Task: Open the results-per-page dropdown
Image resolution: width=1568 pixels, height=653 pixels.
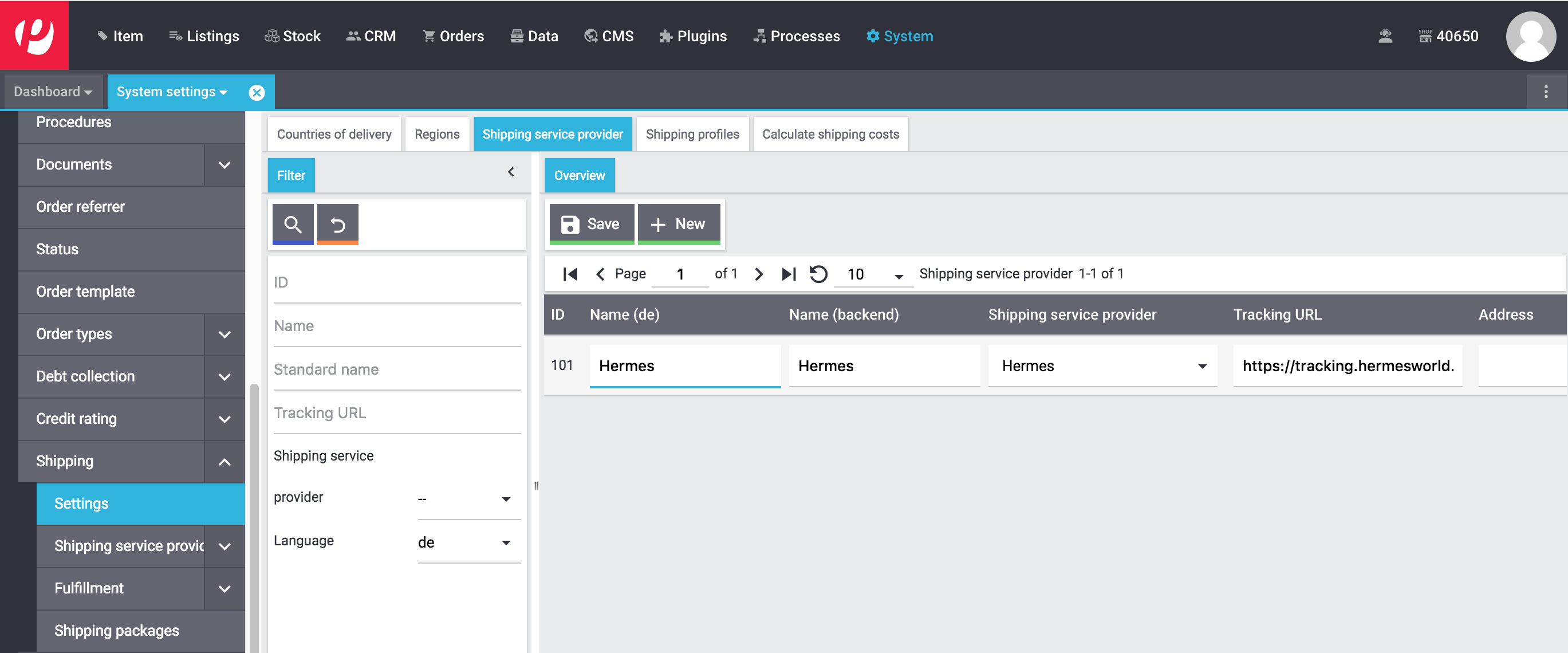Action: pyautogui.click(x=873, y=274)
